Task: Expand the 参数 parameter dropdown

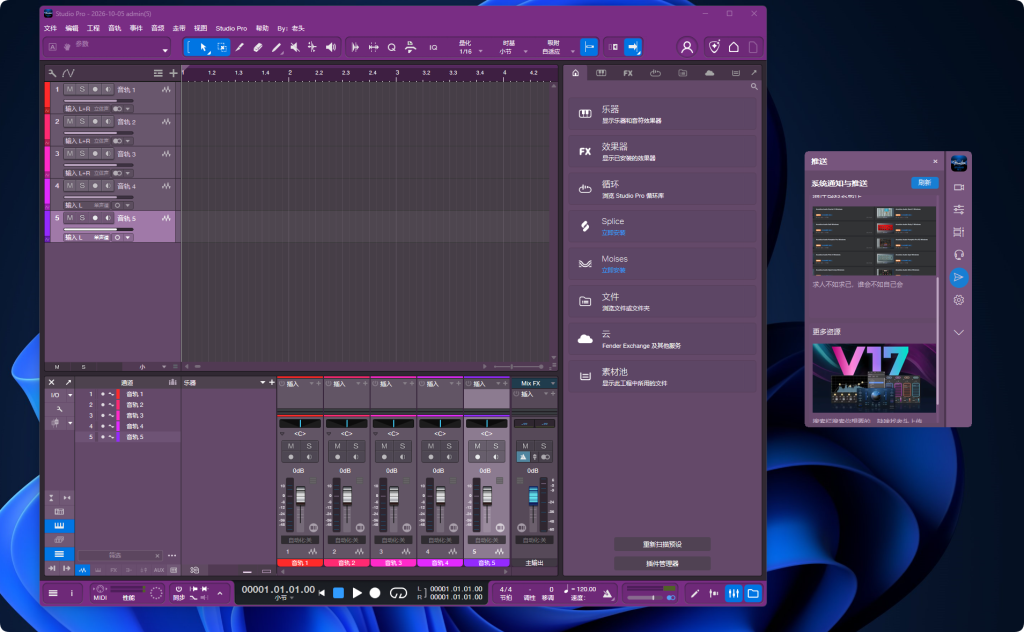Action: click(165, 50)
